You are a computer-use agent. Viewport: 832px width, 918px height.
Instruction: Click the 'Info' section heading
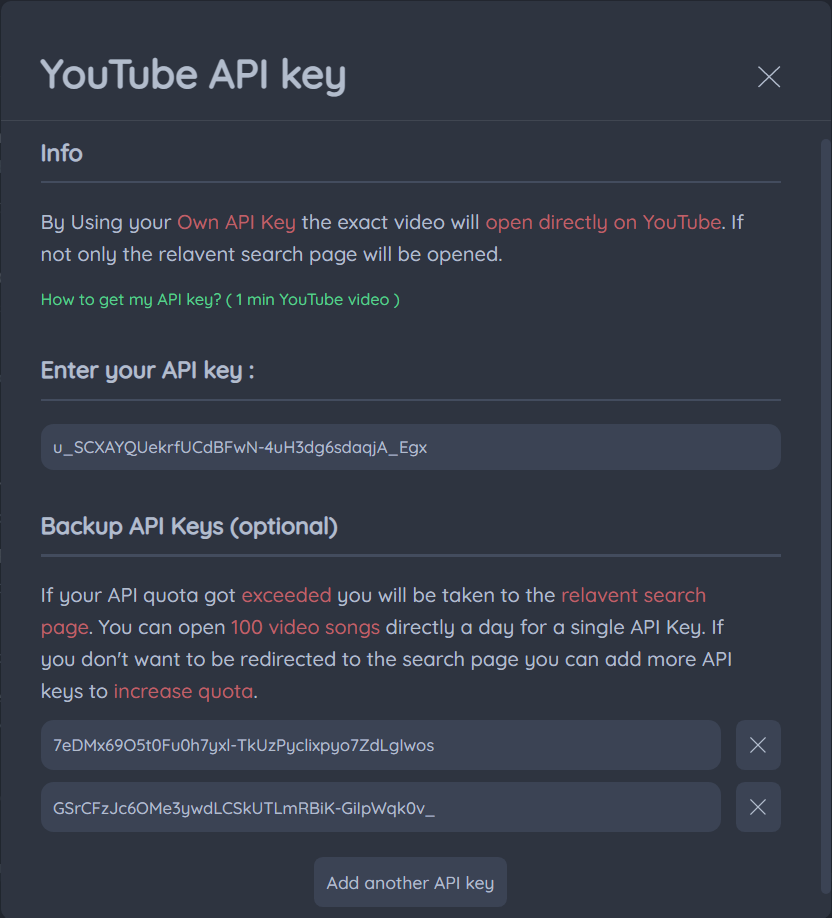tap(61, 153)
